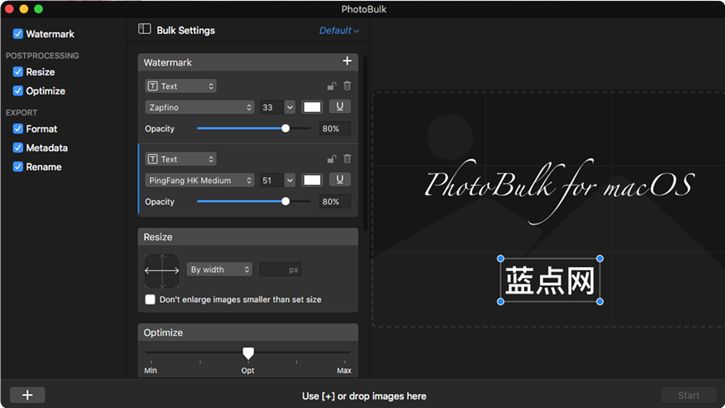The width and height of the screenshot is (725, 408).
Task: Delete the Zapfino text watermark
Action: coord(347,86)
